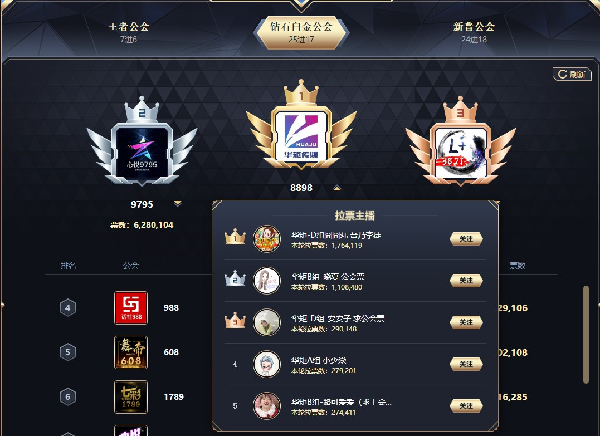The image size is (600, 436).
Task: Open the second-place streamer avatar
Action: pyautogui.click(x=267, y=281)
